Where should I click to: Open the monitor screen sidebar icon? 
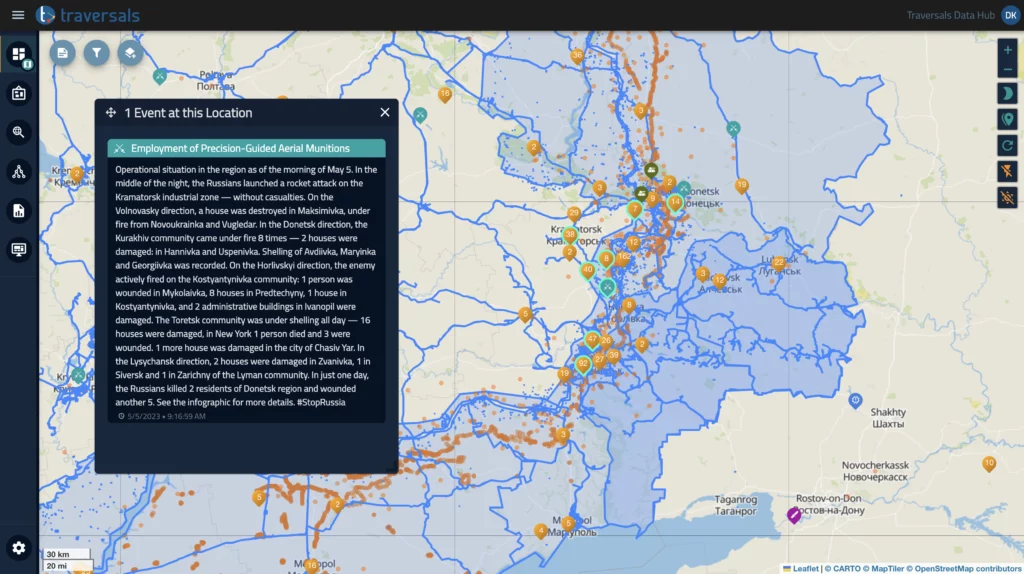click(x=19, y=249)
